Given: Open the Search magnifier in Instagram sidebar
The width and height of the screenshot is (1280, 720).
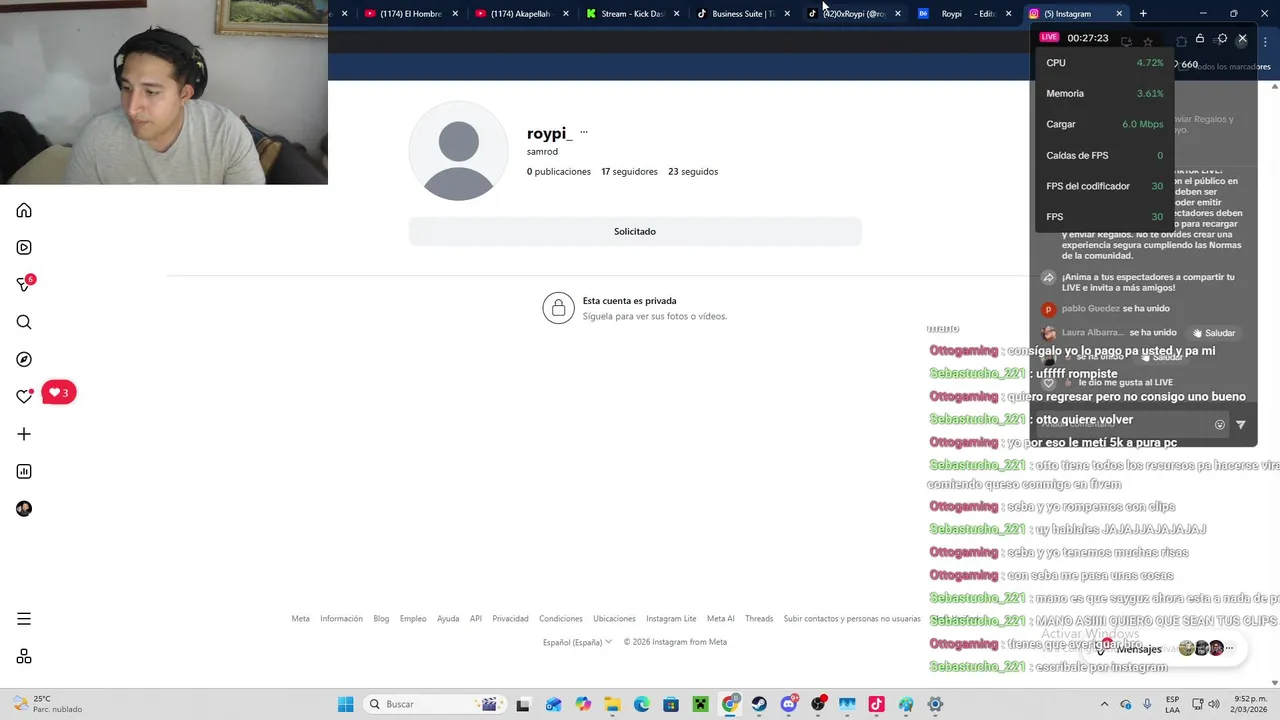Looking at the screenshot, I should pyautogui.click(x=24, y=322).
